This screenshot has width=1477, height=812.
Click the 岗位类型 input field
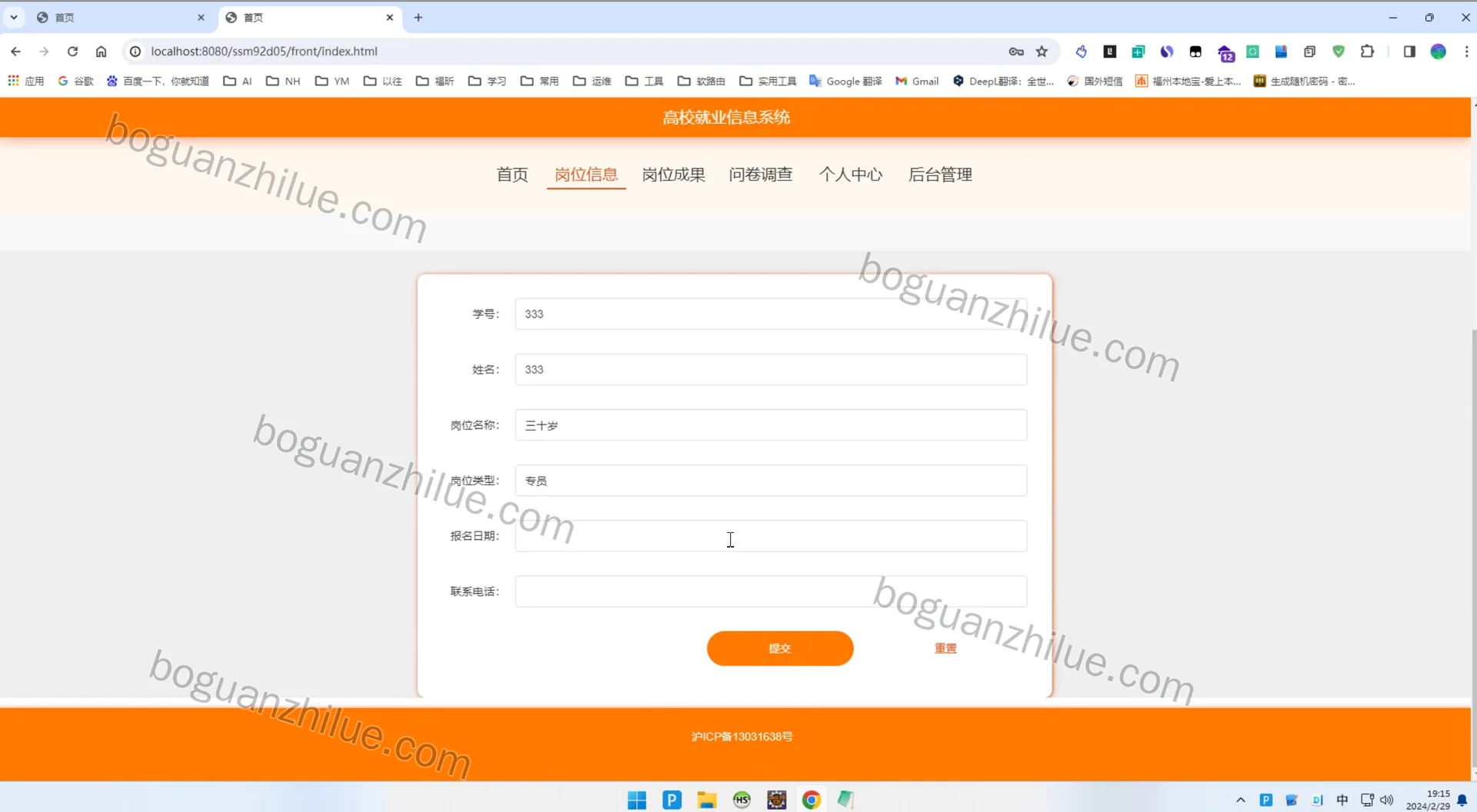[771, 481]
